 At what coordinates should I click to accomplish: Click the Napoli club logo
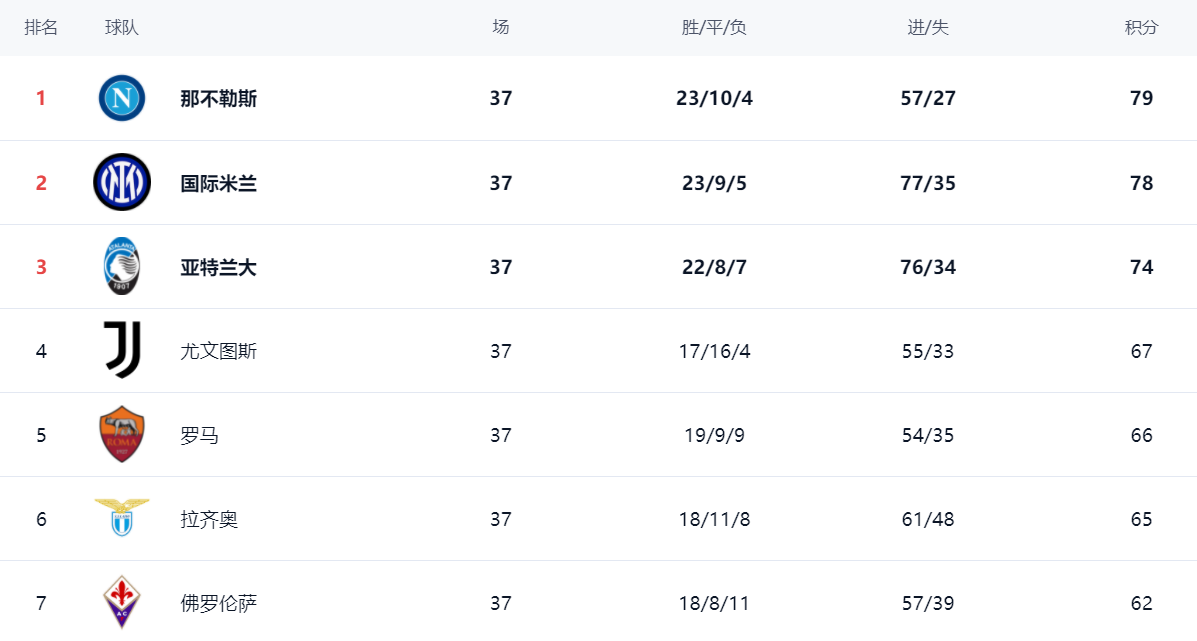pyautogui.click(x=122, y=98)
